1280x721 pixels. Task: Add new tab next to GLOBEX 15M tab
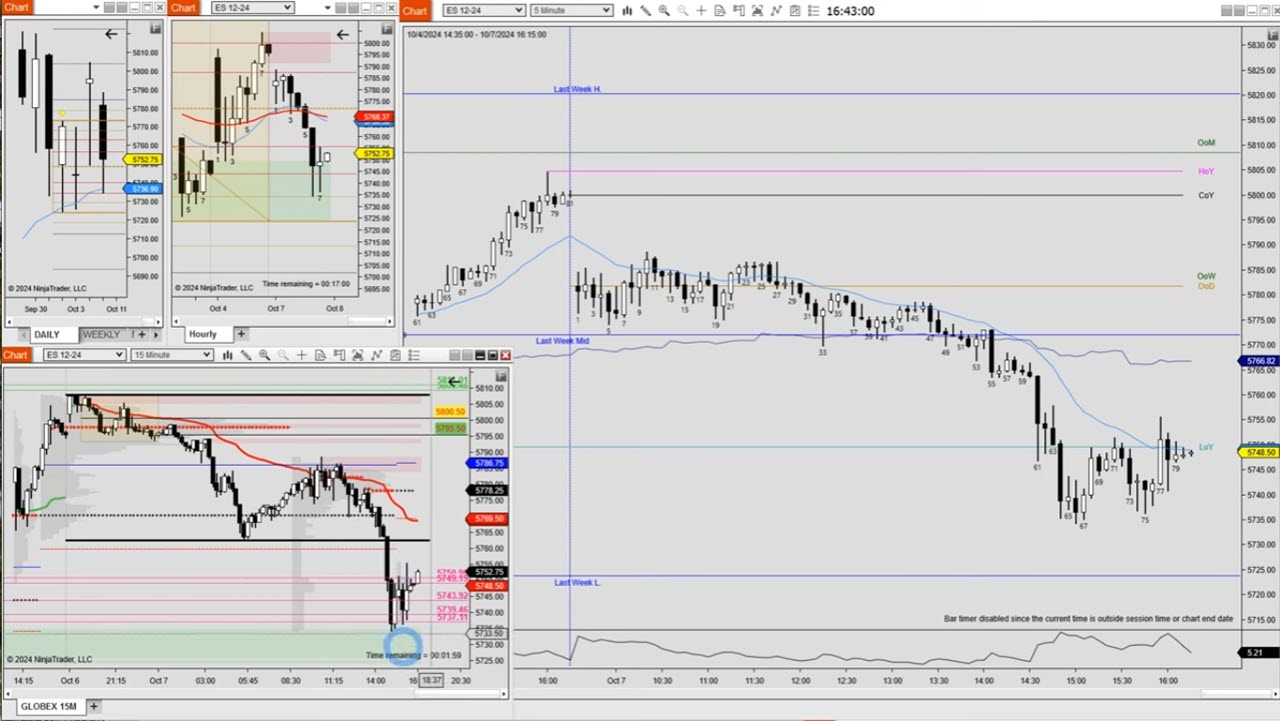point(94,707)
